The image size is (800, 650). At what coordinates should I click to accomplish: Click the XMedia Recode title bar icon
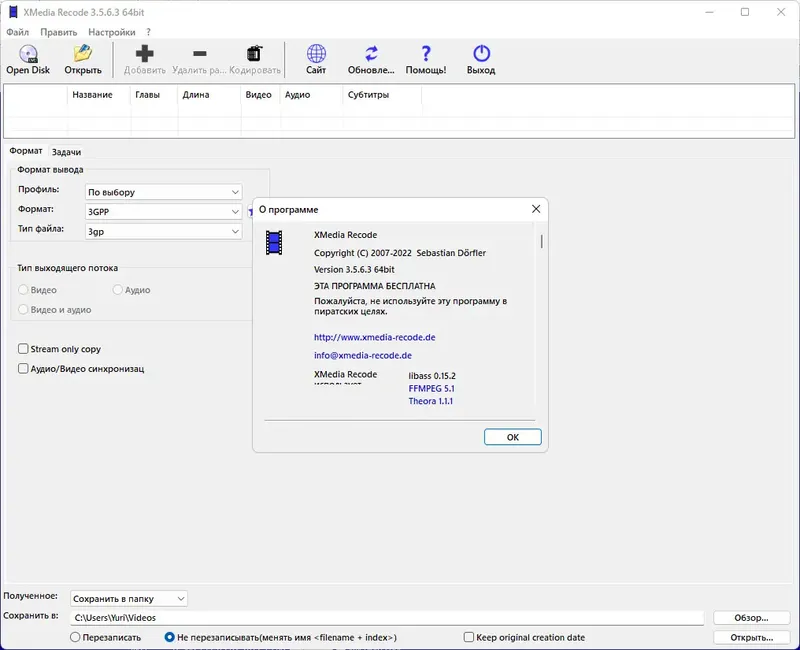(x=13, y=12)
